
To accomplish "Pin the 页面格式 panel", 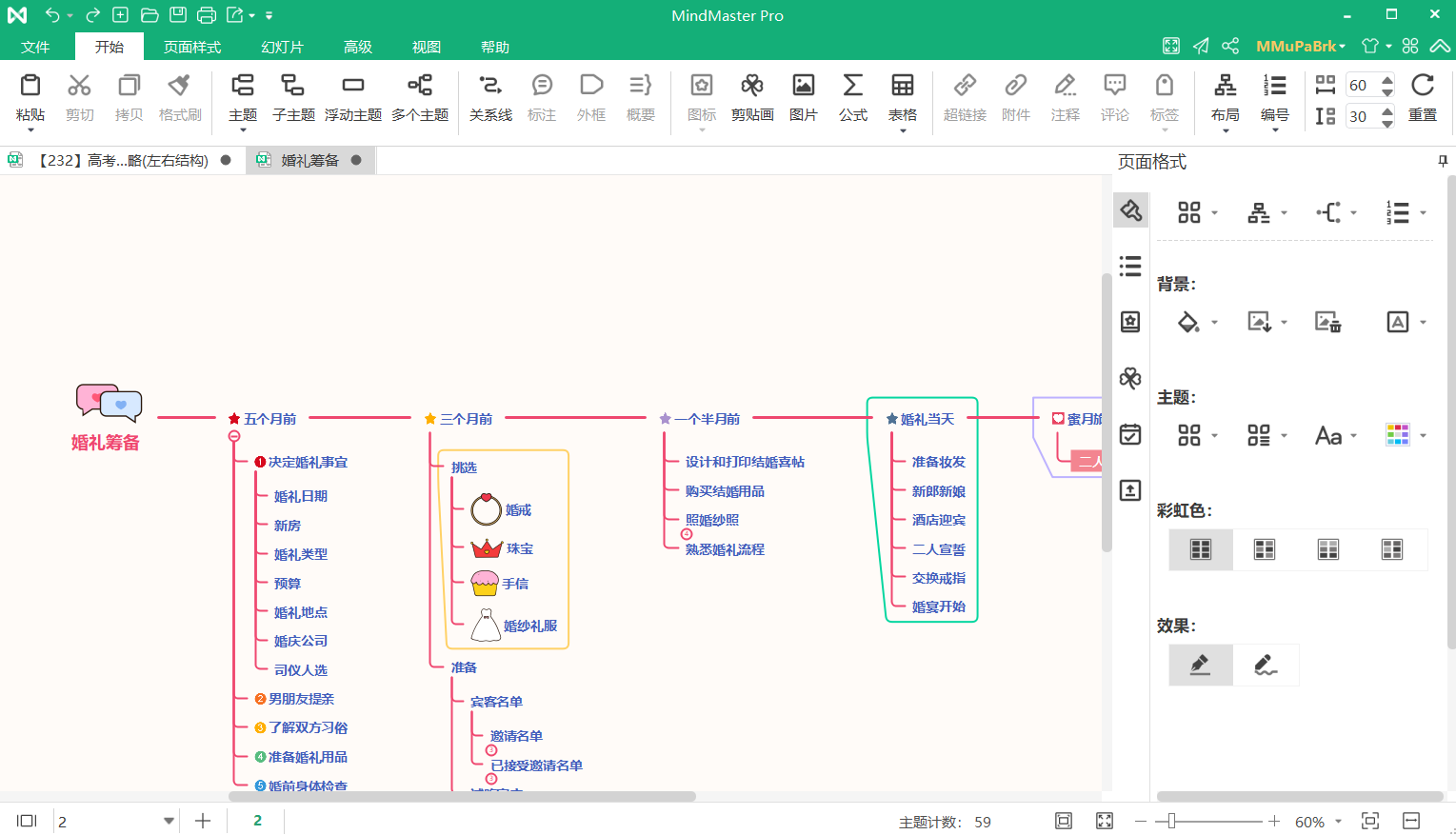I will [1443, 162].
